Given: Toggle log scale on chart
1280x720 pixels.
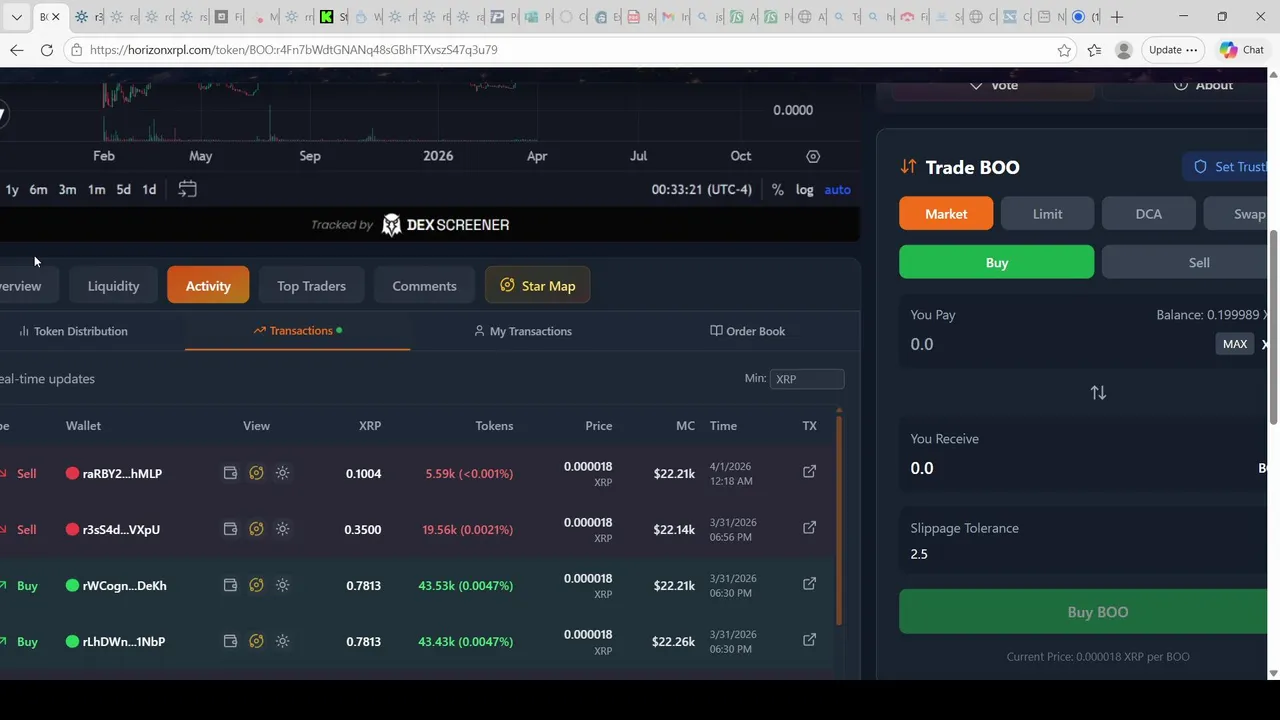Looking at the screenshot, I should click(804, 189).
